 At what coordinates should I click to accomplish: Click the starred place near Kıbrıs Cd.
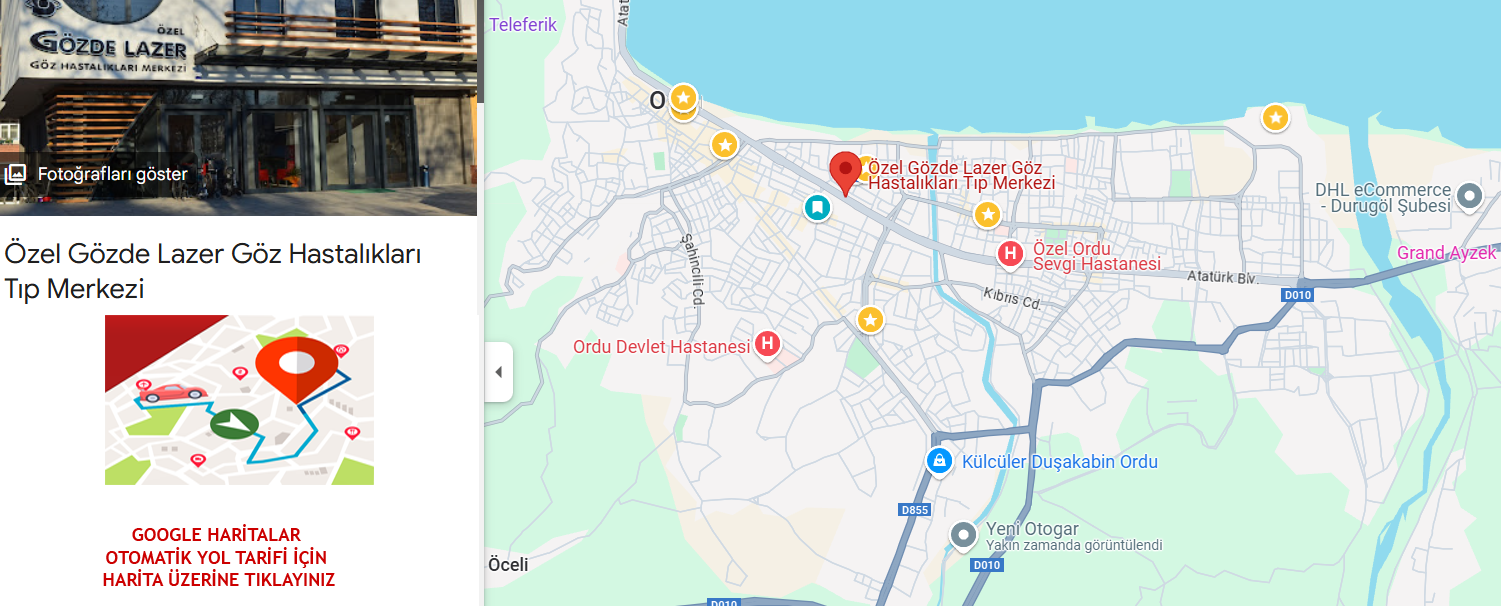871,320
